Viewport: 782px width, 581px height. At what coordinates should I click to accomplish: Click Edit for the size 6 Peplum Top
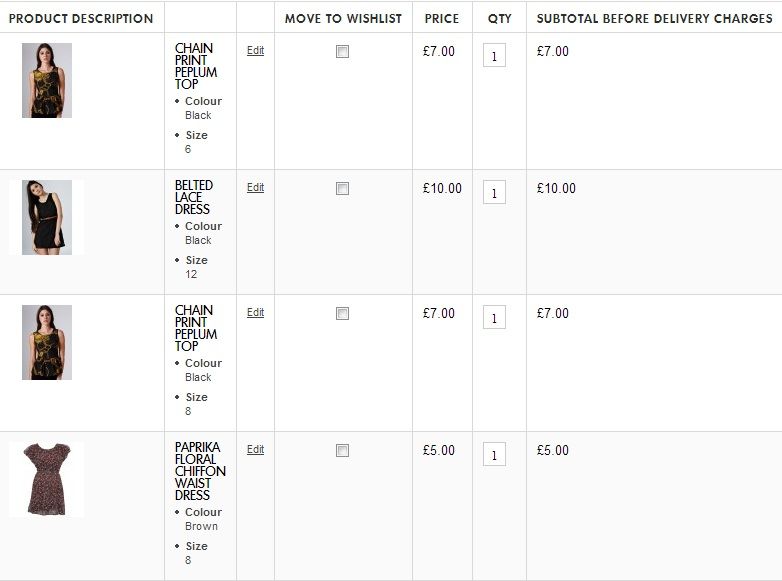[255, 50]
